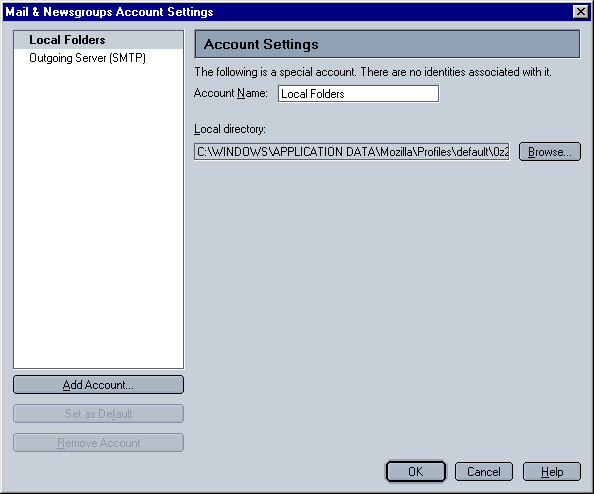Image resolution: width=594 pixels, height=494 pixels.
Task: Select Local Folders in the account list
Action: coord(98,40)
